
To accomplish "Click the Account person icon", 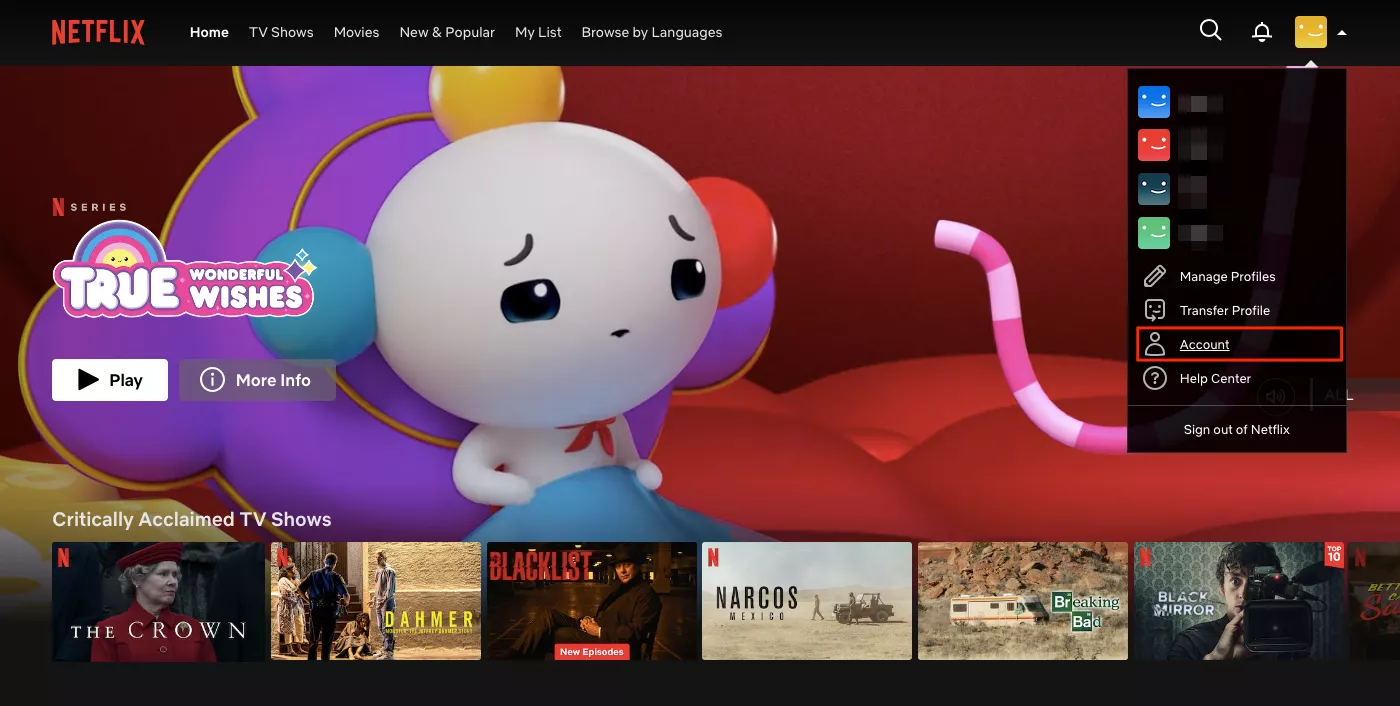I will [x=1155, y=344].
